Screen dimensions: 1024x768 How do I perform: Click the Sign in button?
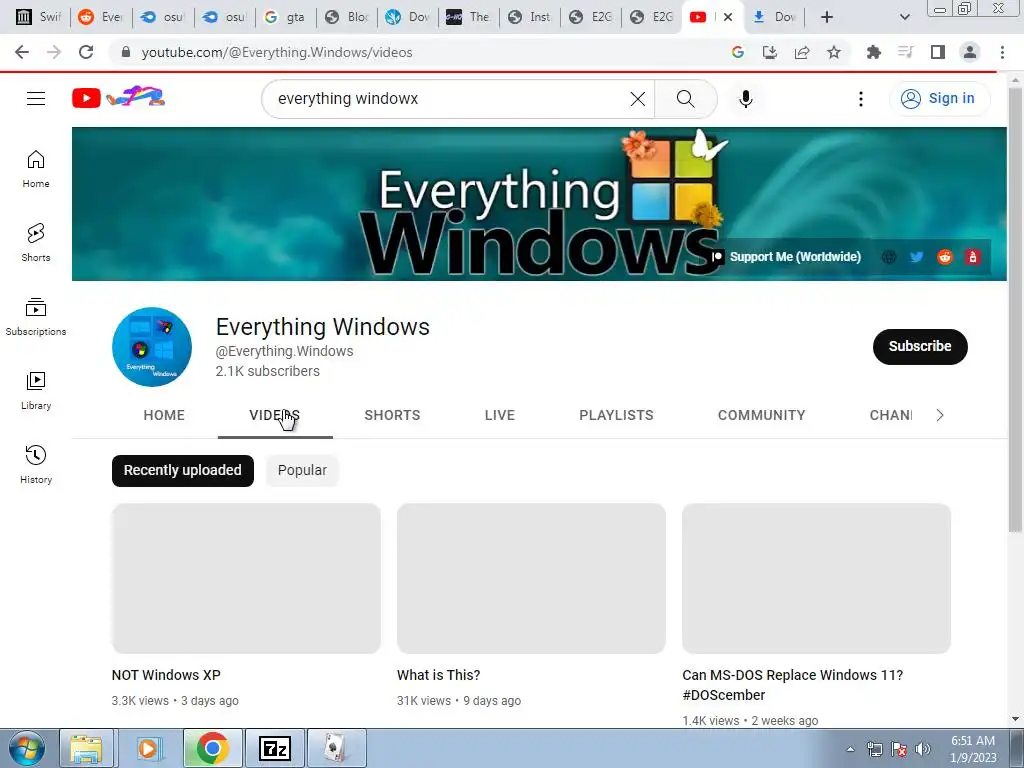(938, 99)
